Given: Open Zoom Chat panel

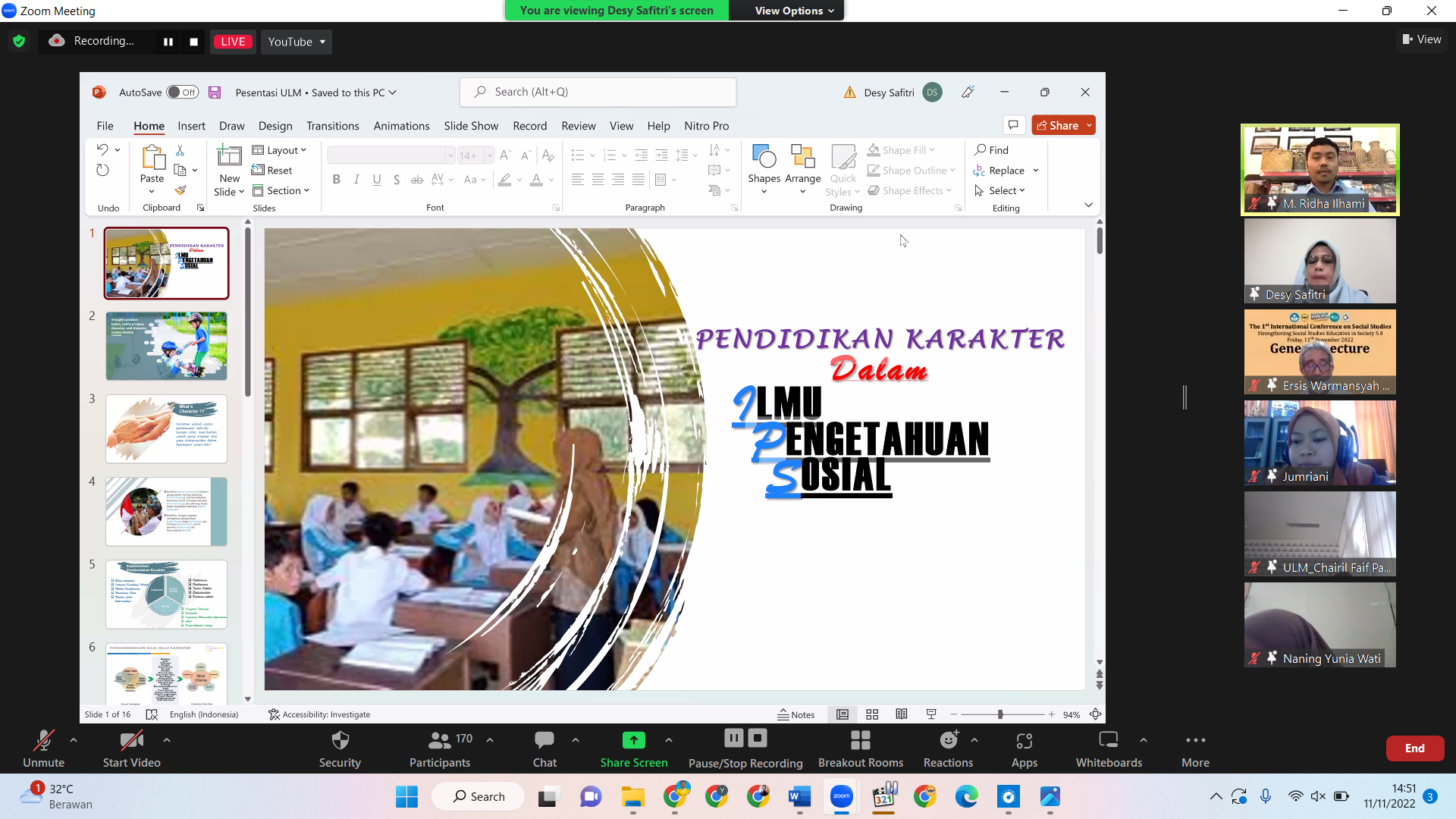Looking at the screenshot, I should coord(544,740).
